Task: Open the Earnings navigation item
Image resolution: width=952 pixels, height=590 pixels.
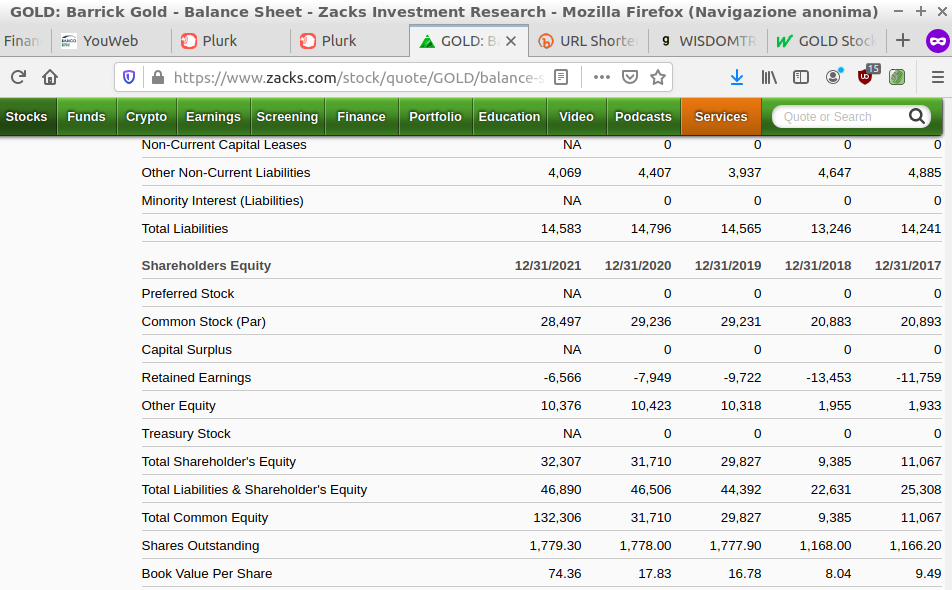Action: [x=213, y=117]
